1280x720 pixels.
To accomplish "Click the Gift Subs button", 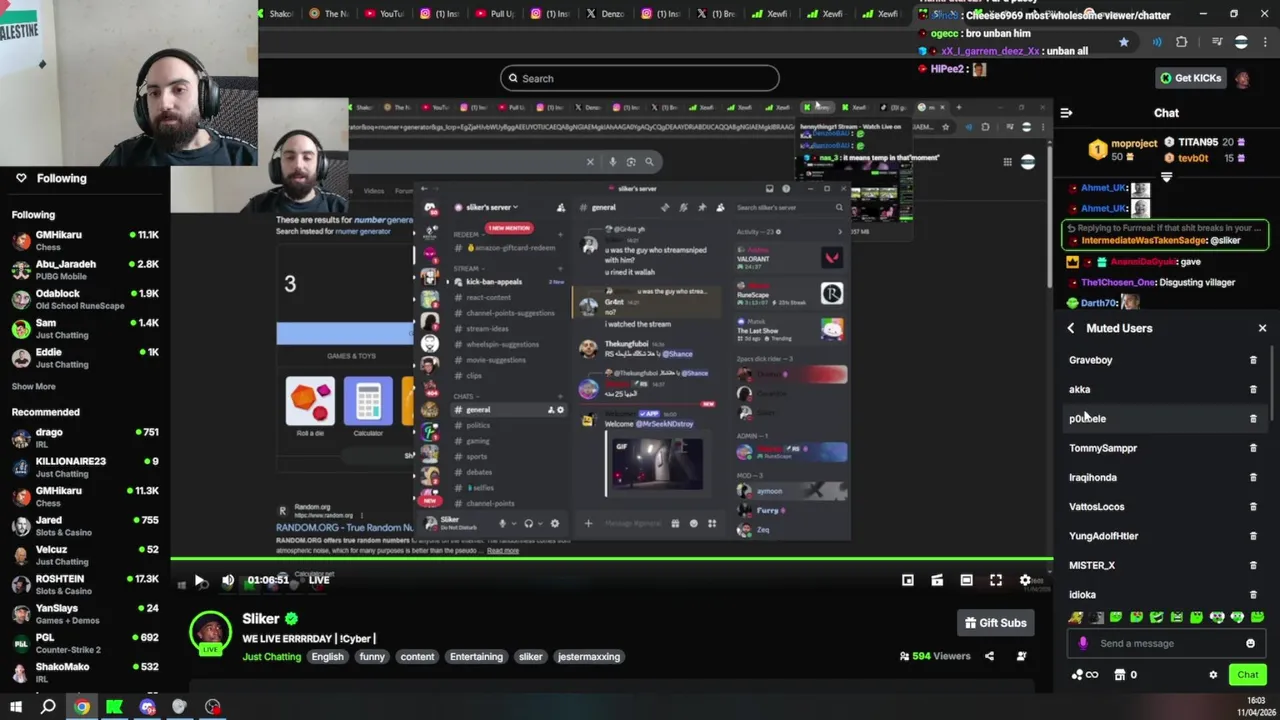I will pyautogui.click(x=995, y=623).
